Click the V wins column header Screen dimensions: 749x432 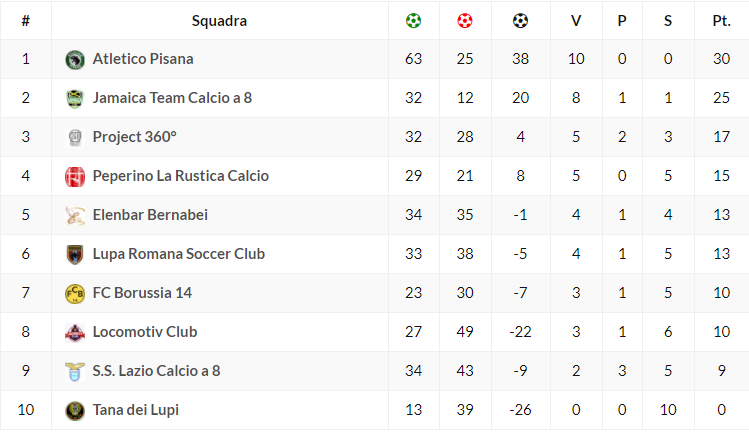point(575,20)
